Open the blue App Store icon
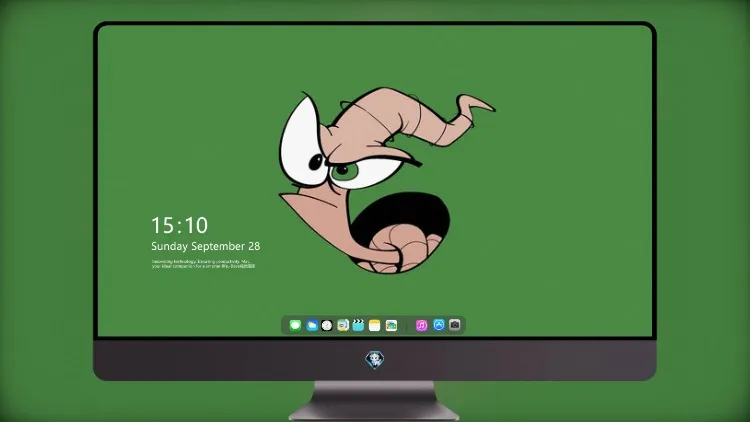Screen dimensions: 750x422 tap(439, 325)
